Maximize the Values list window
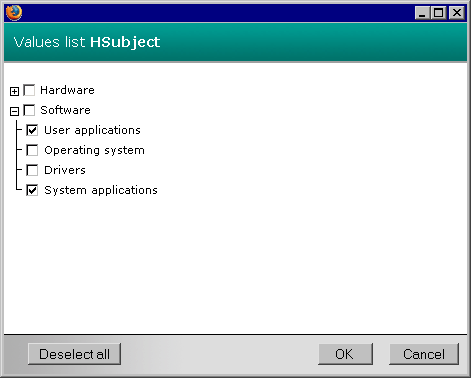Screen dimensions: 471x378 pos(439,13)
